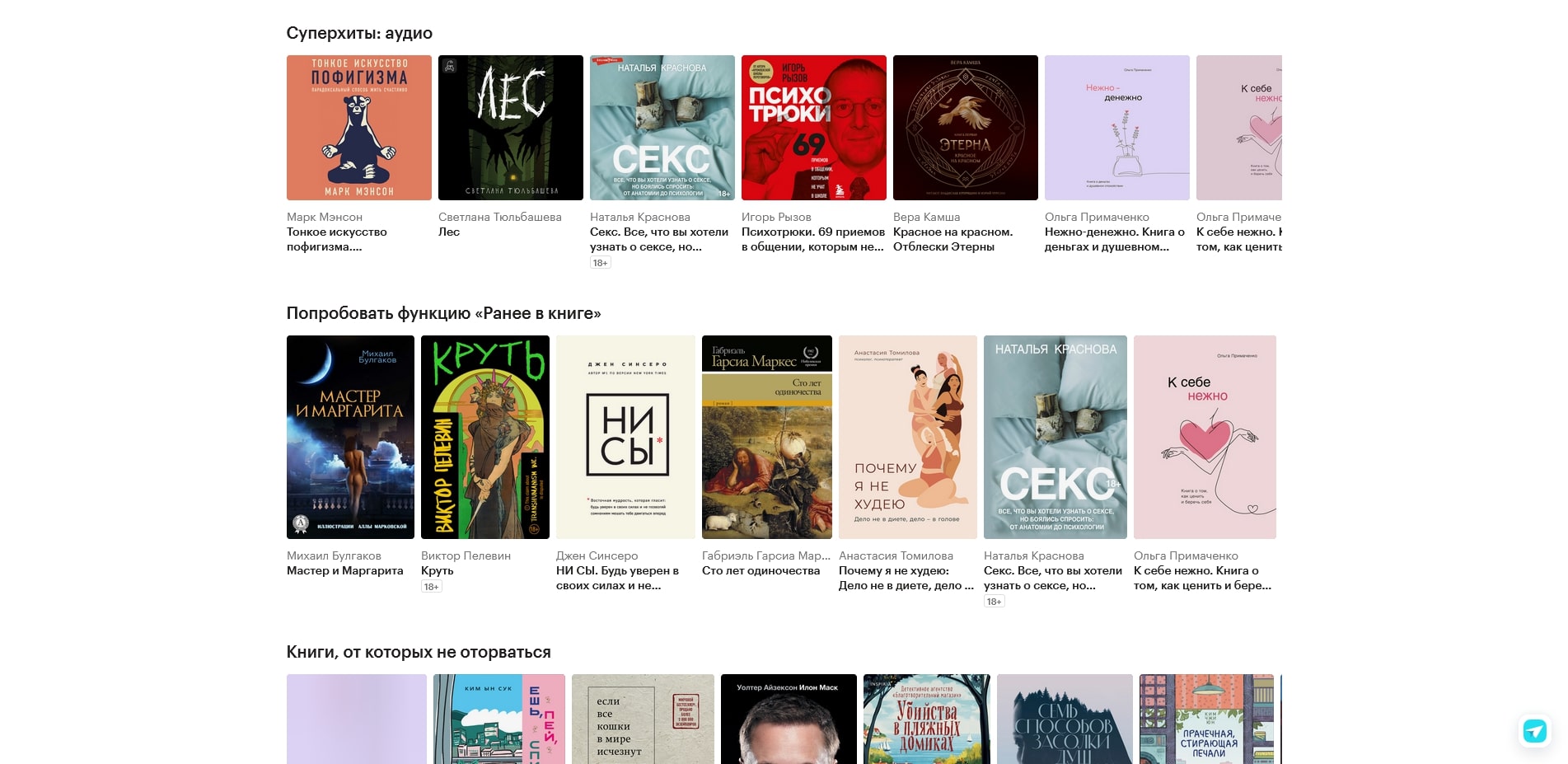The image size is (1568, 764).
Task: Open author link Марк Мэнсон
Action: [x=325, y=217]
